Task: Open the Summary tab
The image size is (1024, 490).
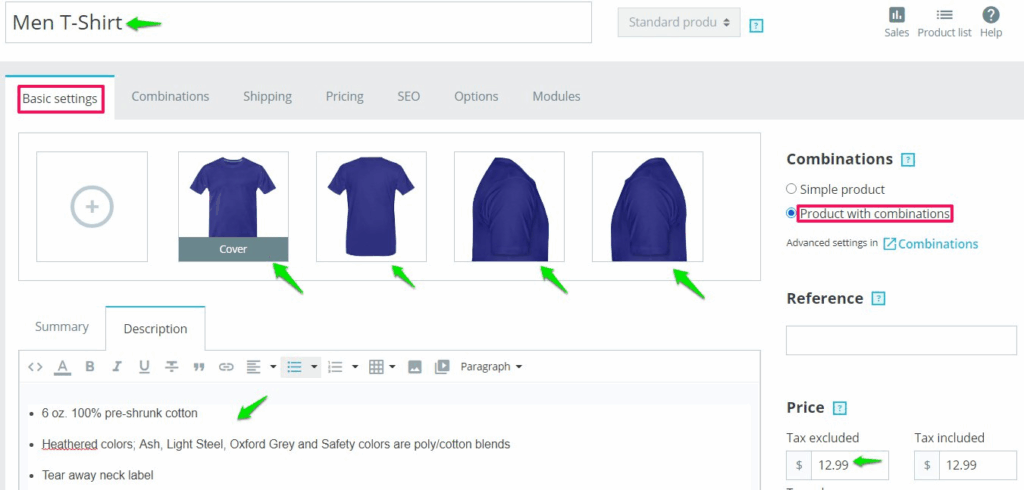Action: tap(61, 327)
